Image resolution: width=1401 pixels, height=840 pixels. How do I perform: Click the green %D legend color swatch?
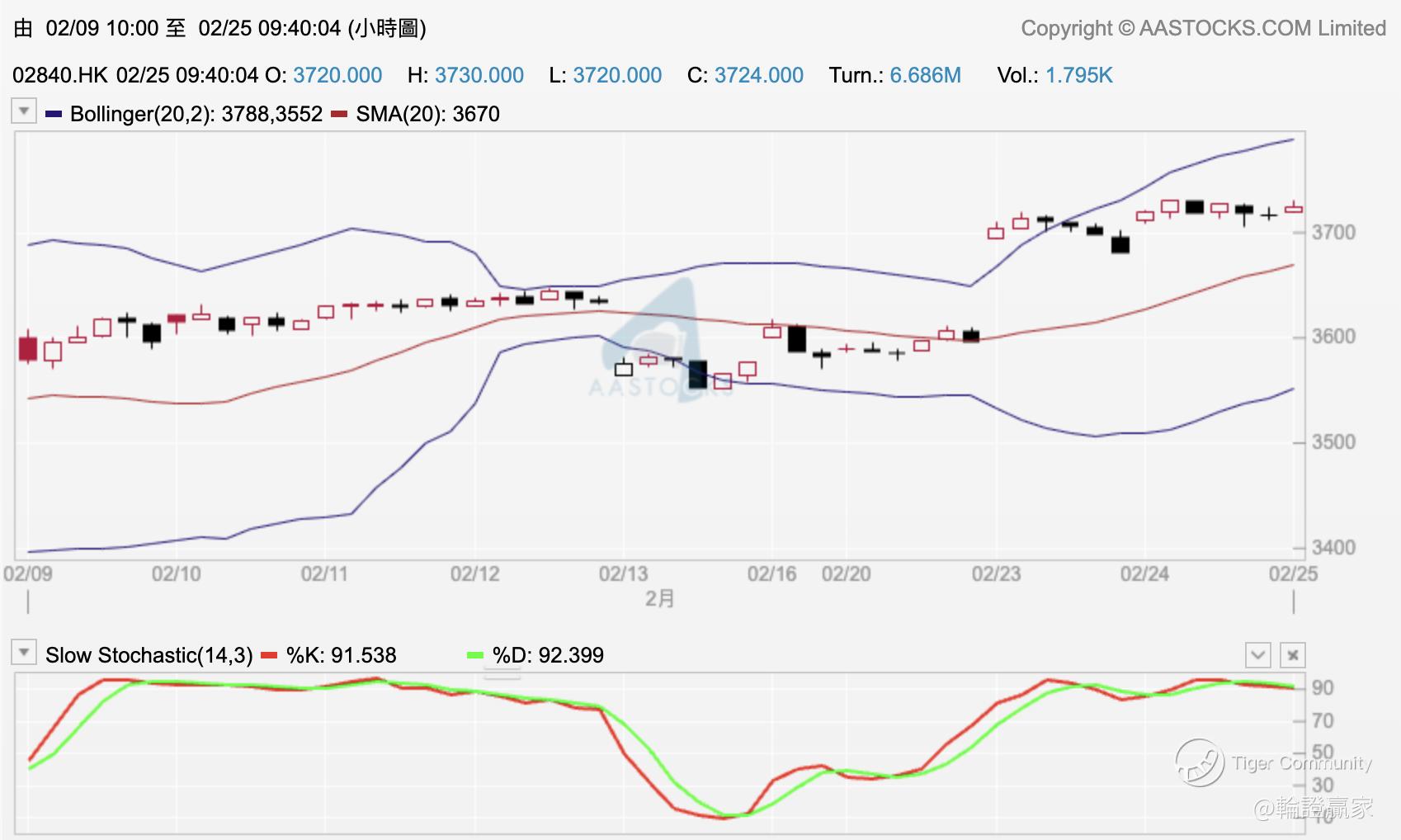pos(475,655)
